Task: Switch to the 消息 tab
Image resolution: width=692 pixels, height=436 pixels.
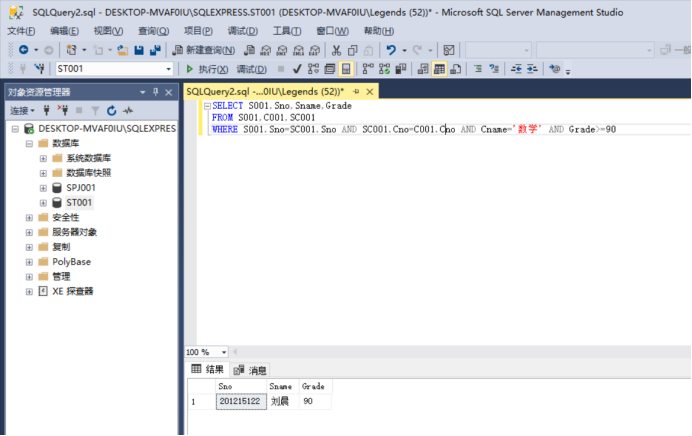Action: [250, 370]
